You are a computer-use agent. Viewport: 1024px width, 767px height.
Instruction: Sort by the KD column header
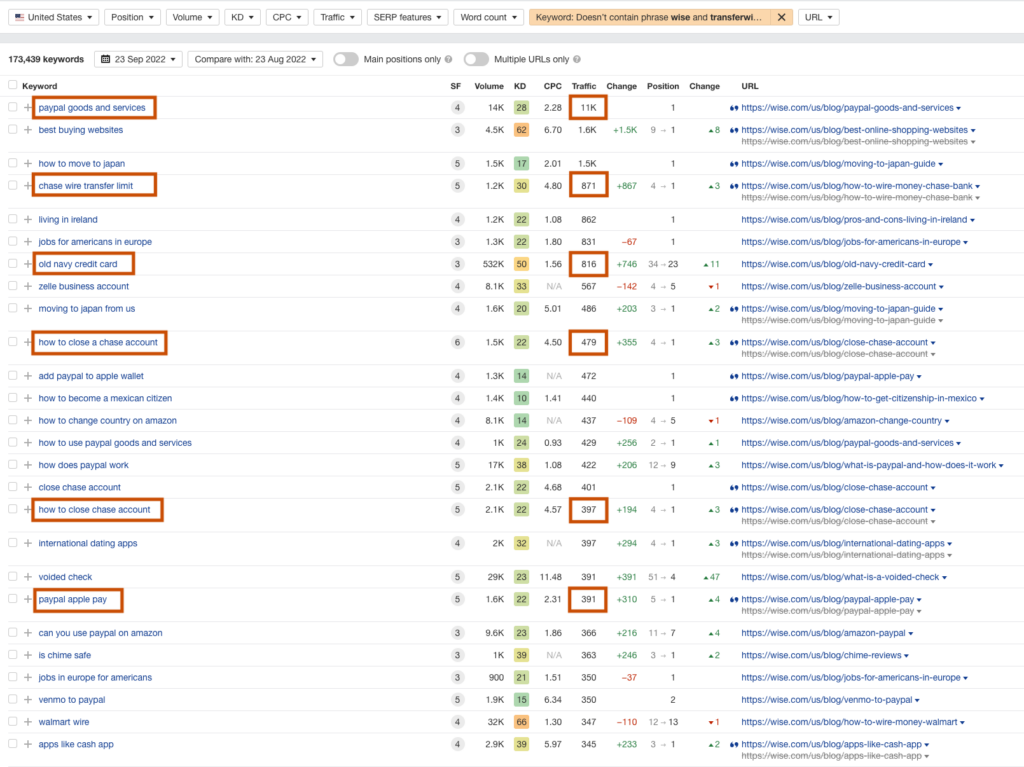[520, 86]
